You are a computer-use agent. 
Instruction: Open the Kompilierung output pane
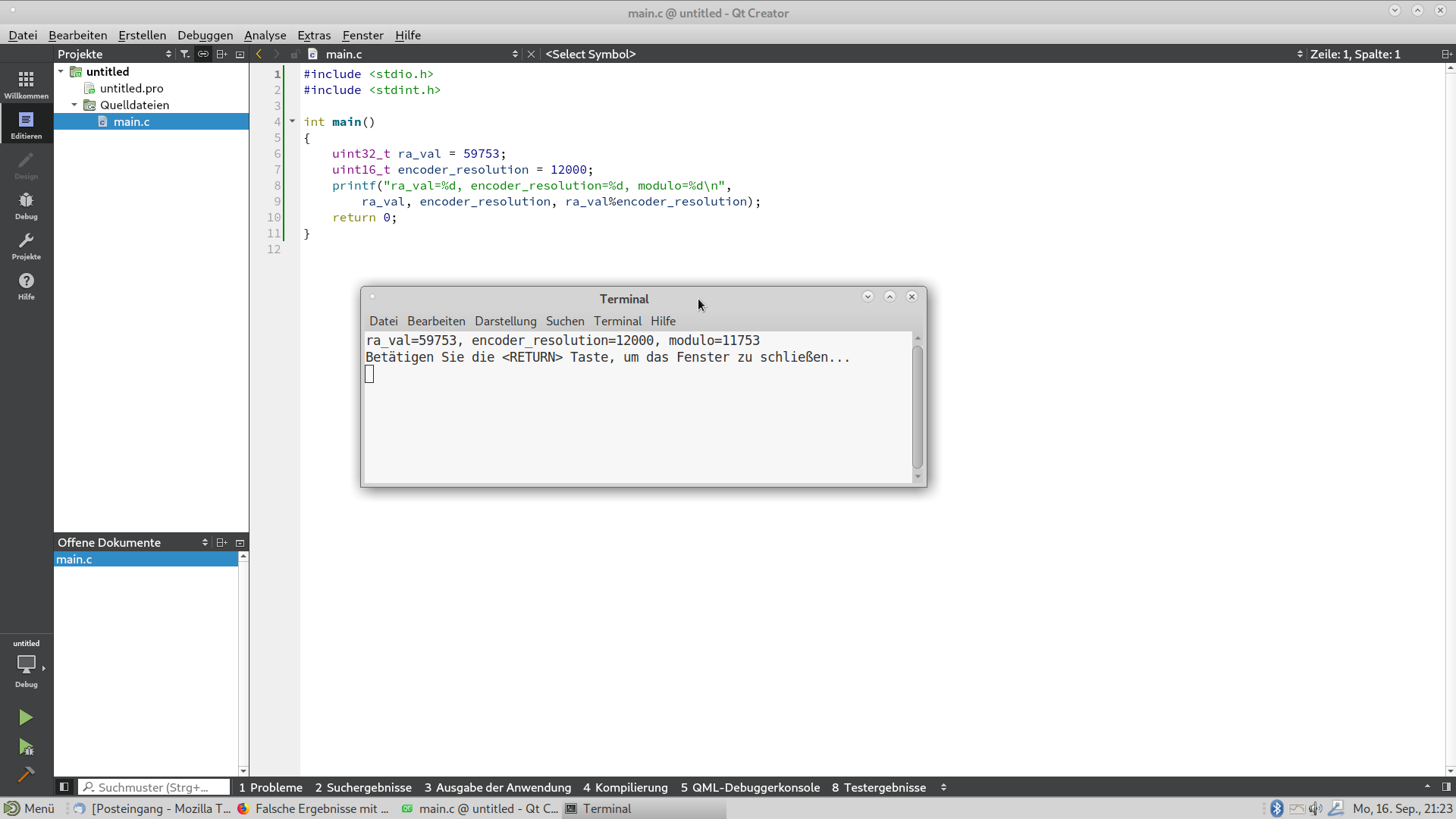[626, 787]
